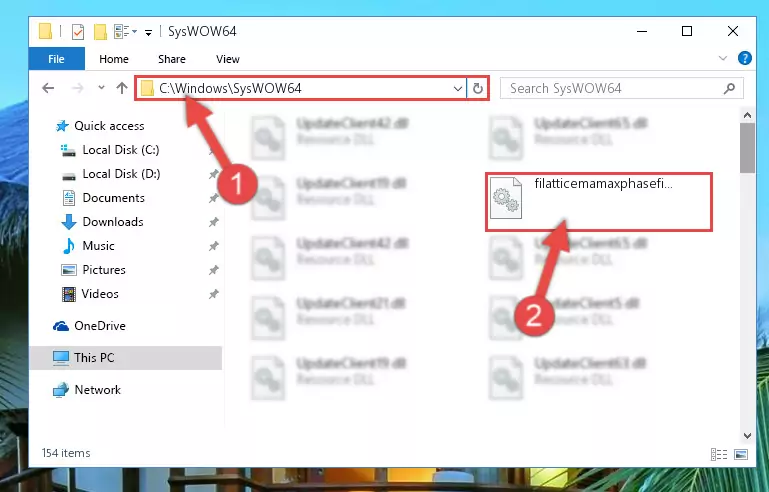Expand the ribbon with the chevron
Viewport: 769px width, 492px height.
tap(722, 58)
